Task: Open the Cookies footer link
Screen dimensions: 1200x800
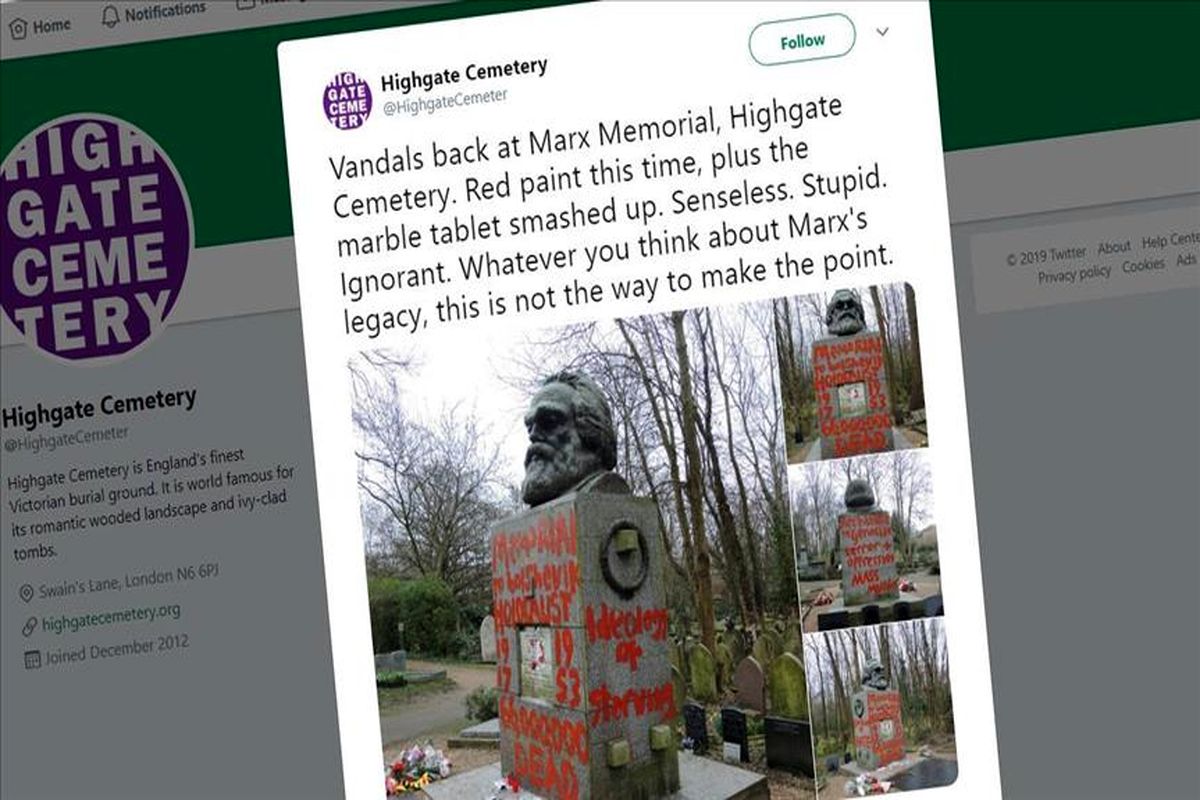Action: coord(1142,266)
